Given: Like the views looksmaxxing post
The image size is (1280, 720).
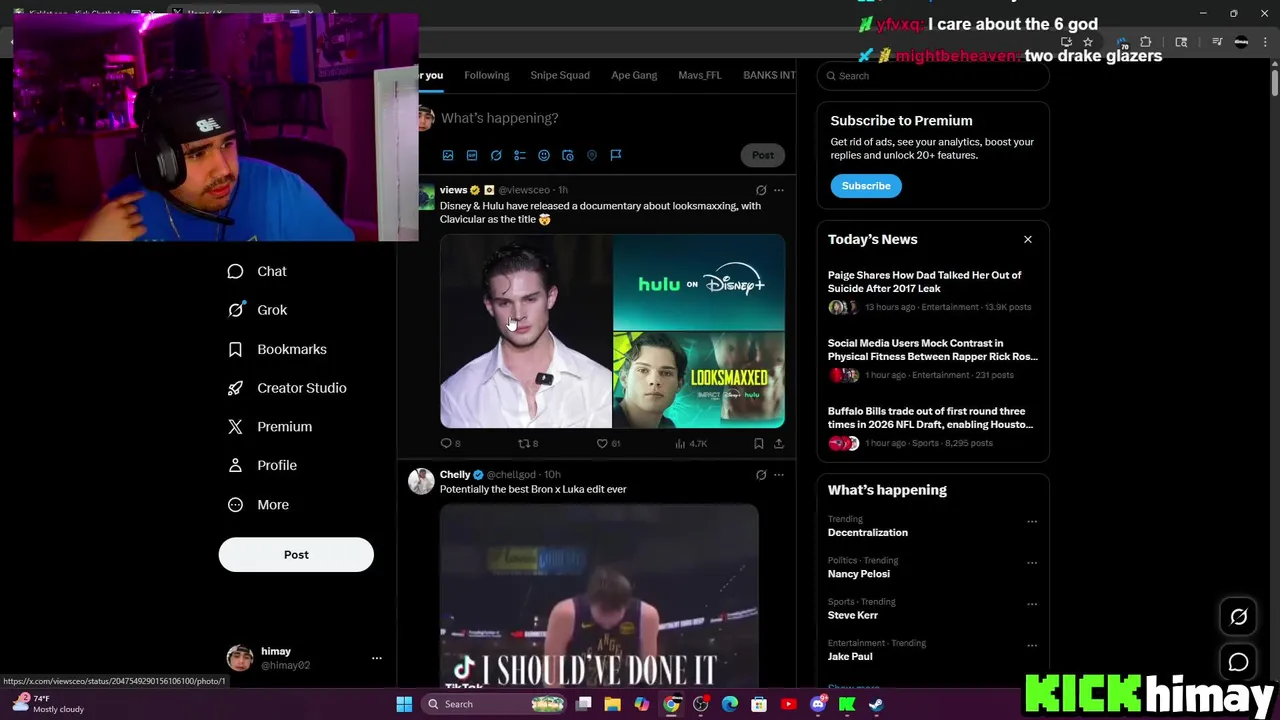Looking at the screenshot, I should (607, 443).
